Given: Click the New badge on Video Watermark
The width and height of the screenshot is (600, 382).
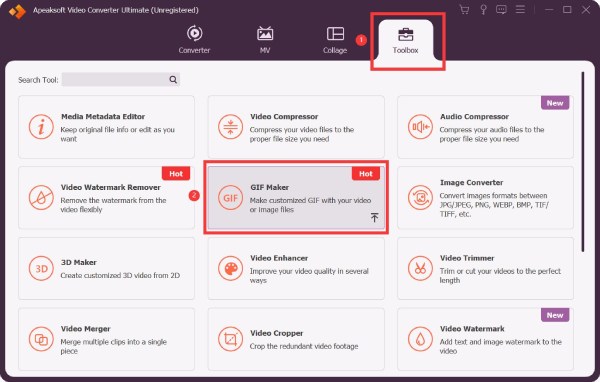Looking at the screenshot, I should tap(555, 315).
